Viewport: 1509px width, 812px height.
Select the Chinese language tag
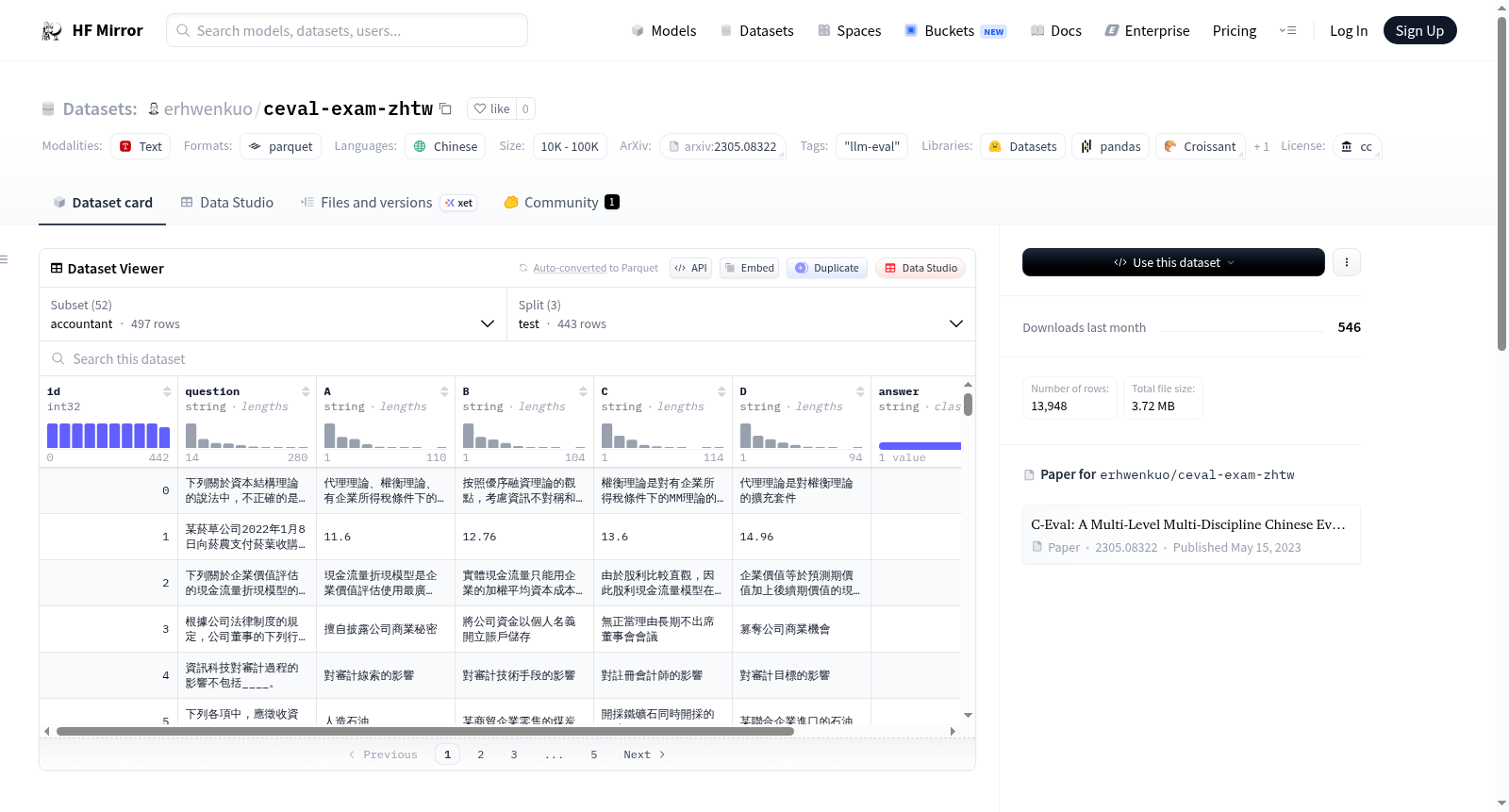click(x=445, y=146)
